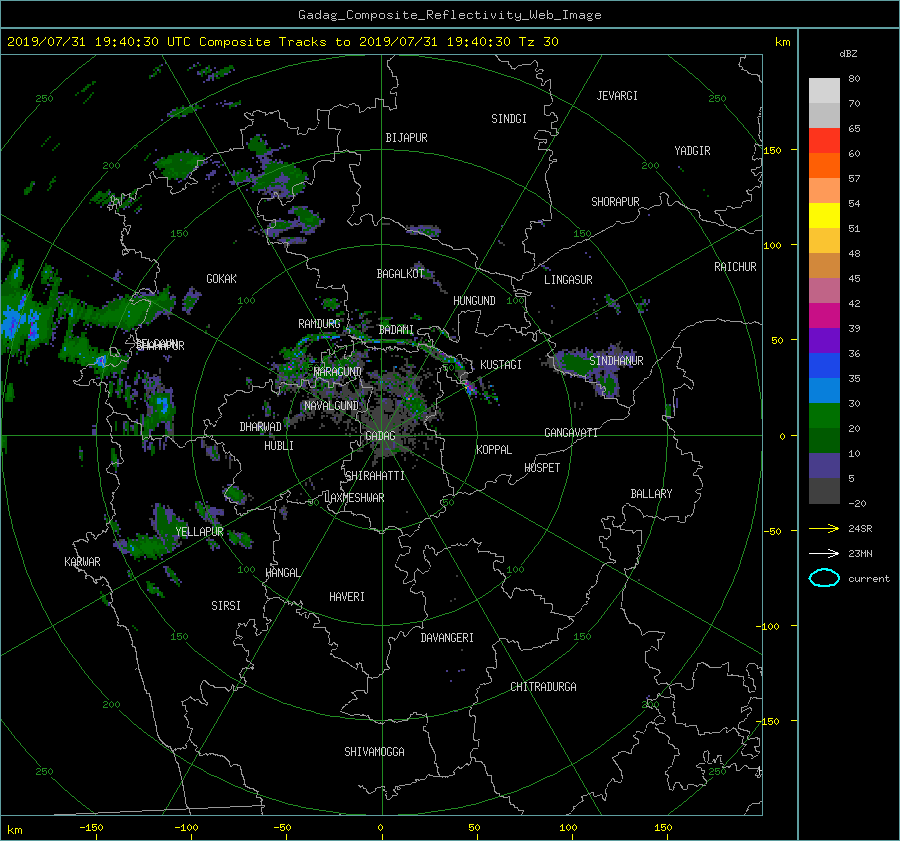Click the YADGIR city label
The image size is (900, 841).
tap(692, 151)
